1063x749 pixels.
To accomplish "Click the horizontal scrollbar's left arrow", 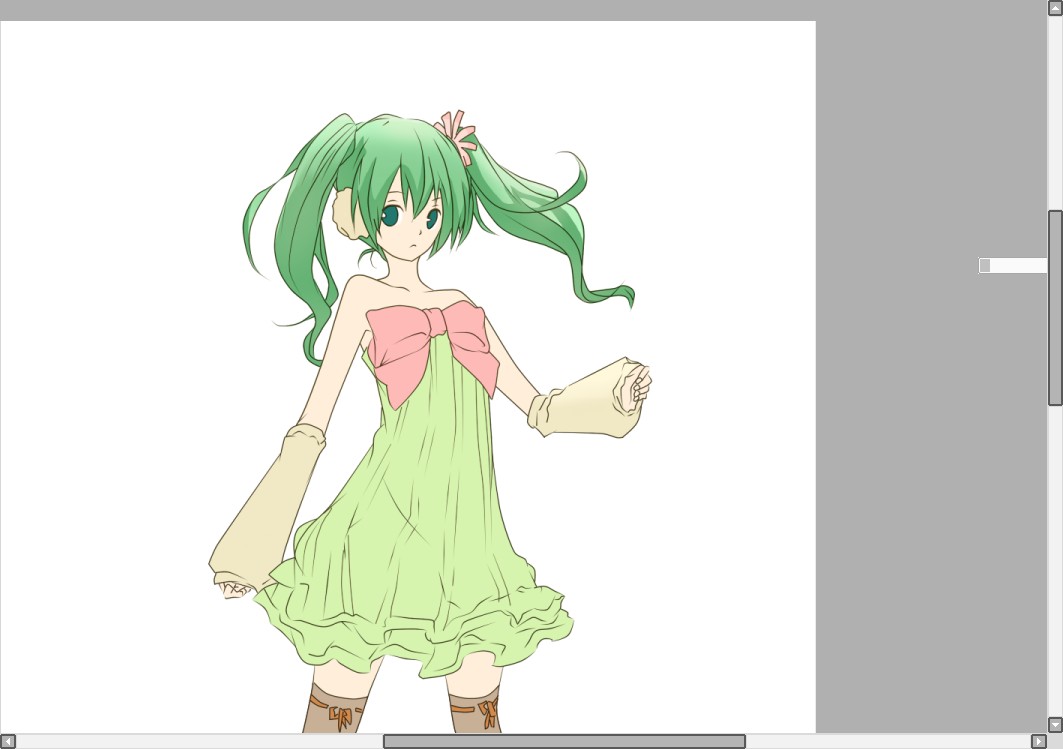I will (7, 742).
